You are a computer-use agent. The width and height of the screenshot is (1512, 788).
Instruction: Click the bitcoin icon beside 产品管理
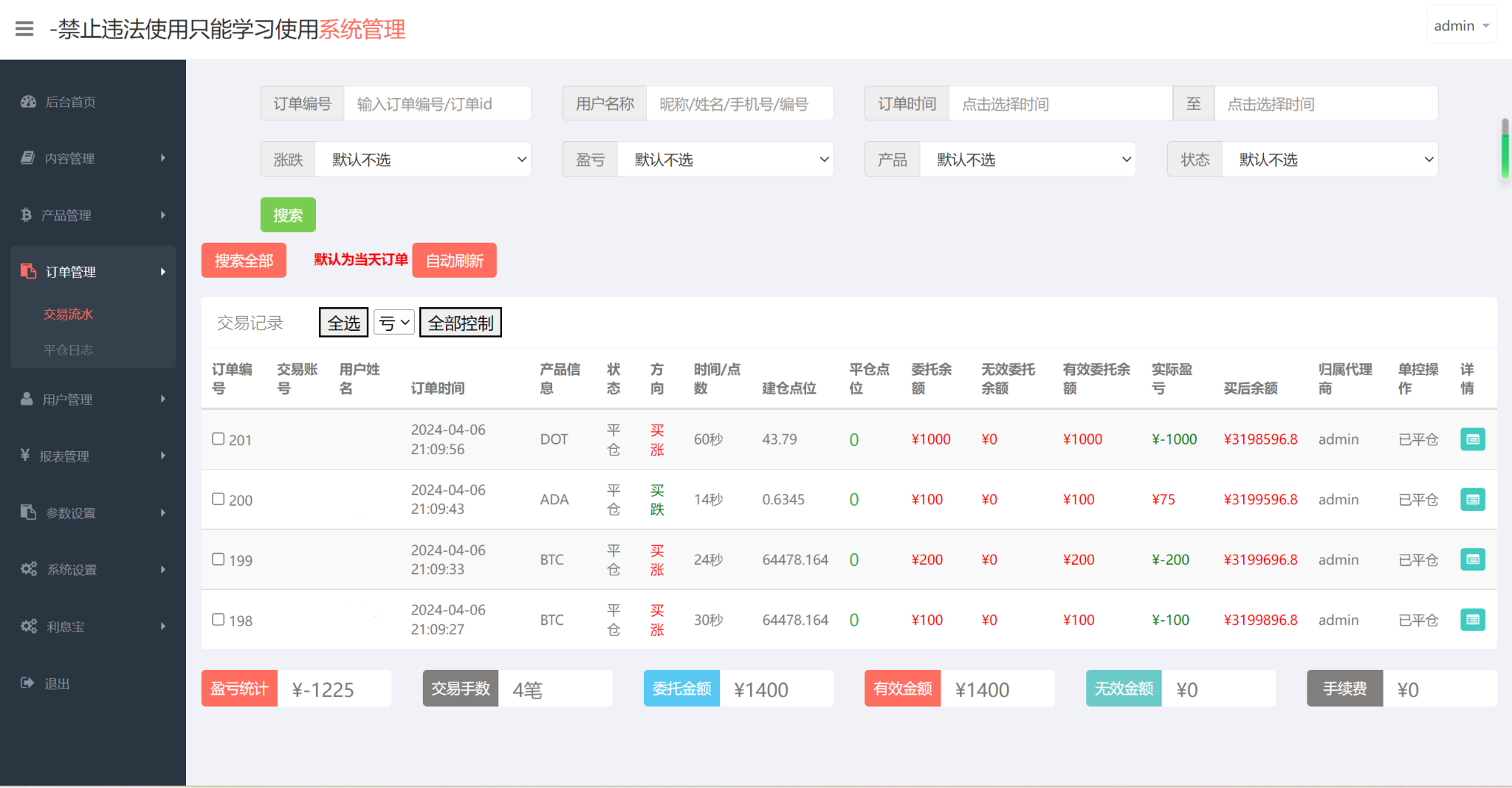click(x=26, y=215)
